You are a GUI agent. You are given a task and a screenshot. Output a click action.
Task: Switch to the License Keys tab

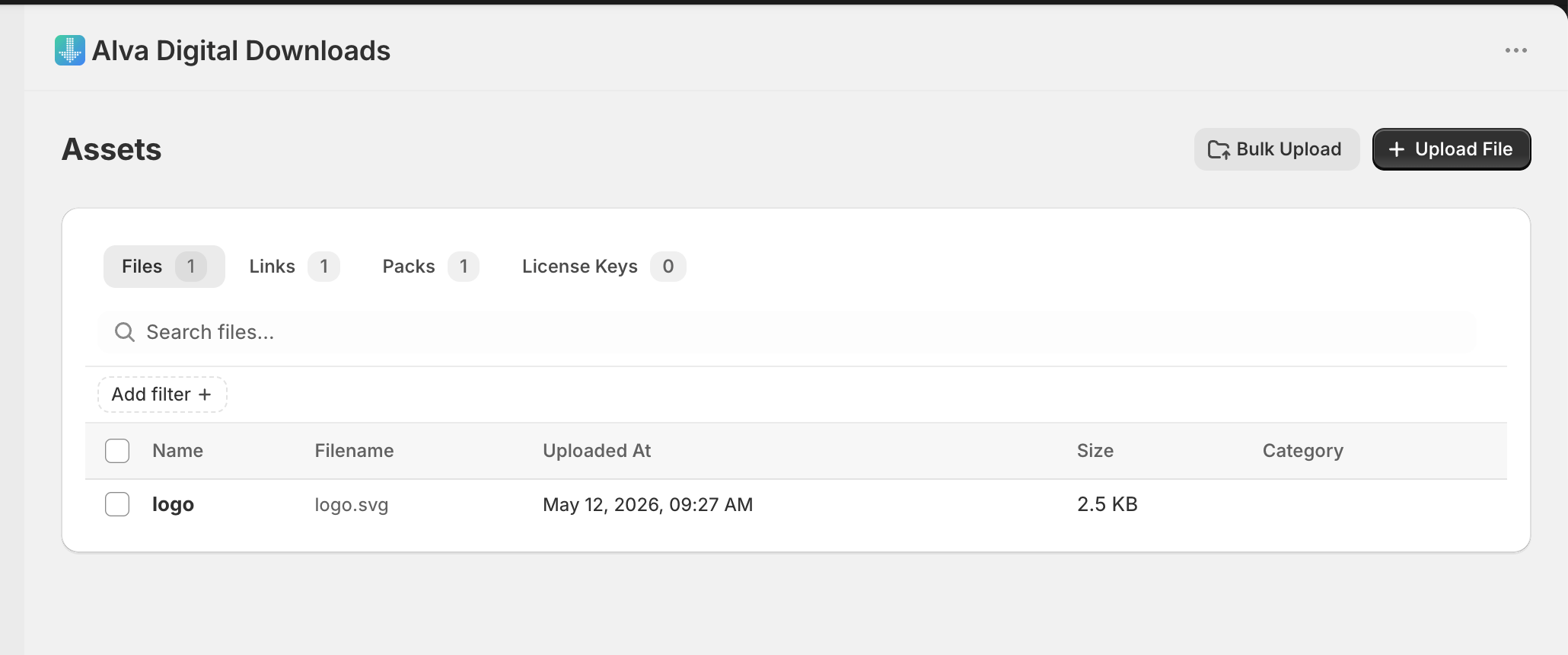click(x=604, y=267)
